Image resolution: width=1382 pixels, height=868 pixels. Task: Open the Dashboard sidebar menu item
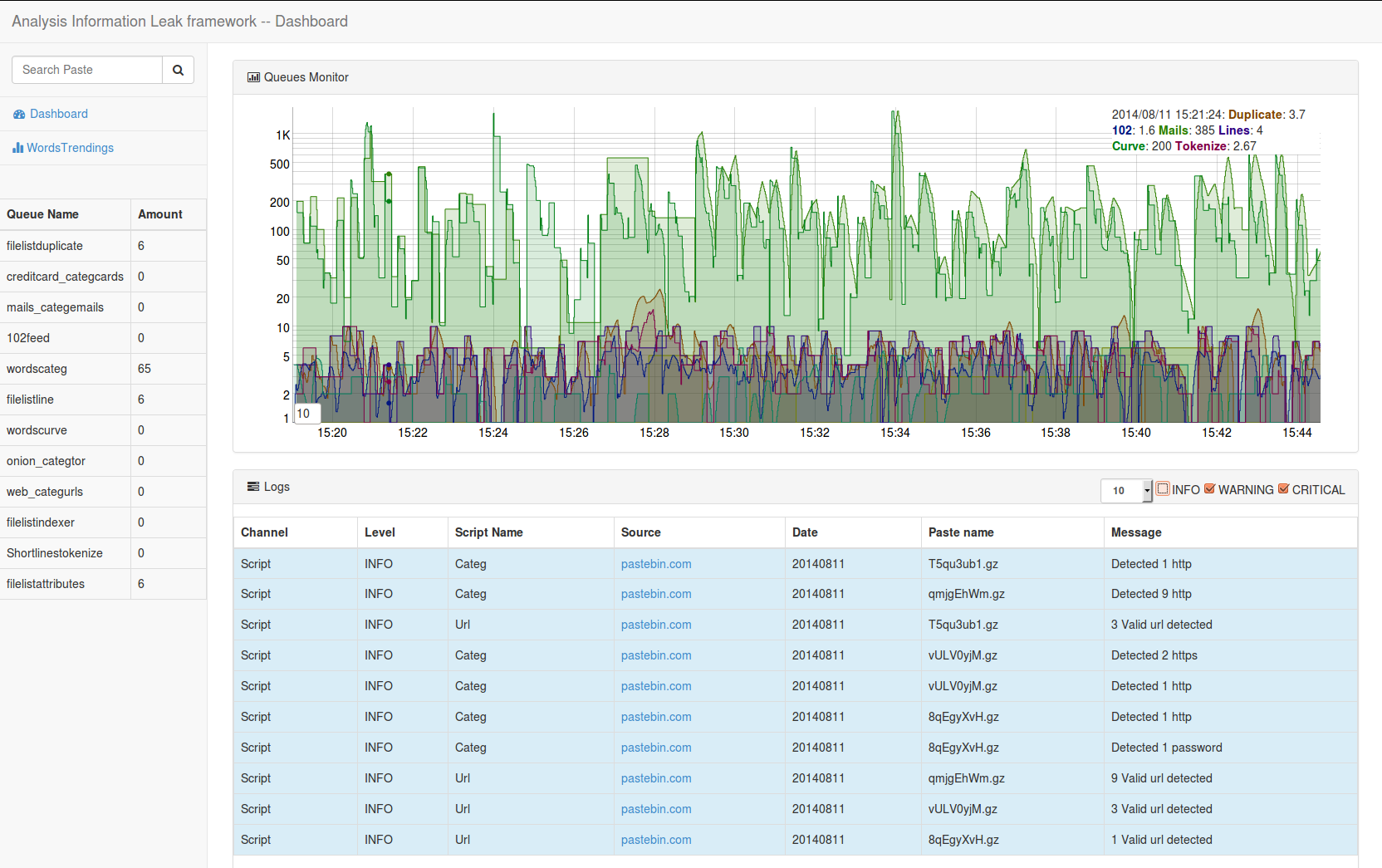coord(58,114)
